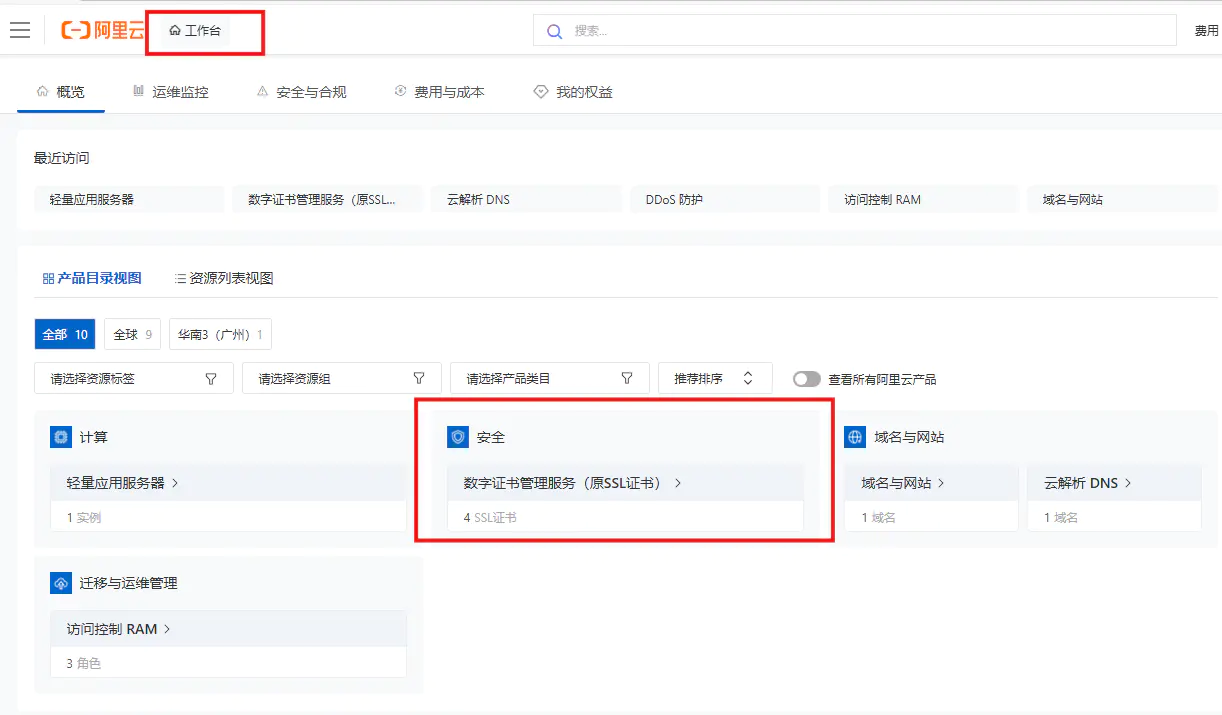Open the 费用与成本 tab
1222x715 pixels.
[439, 92]
